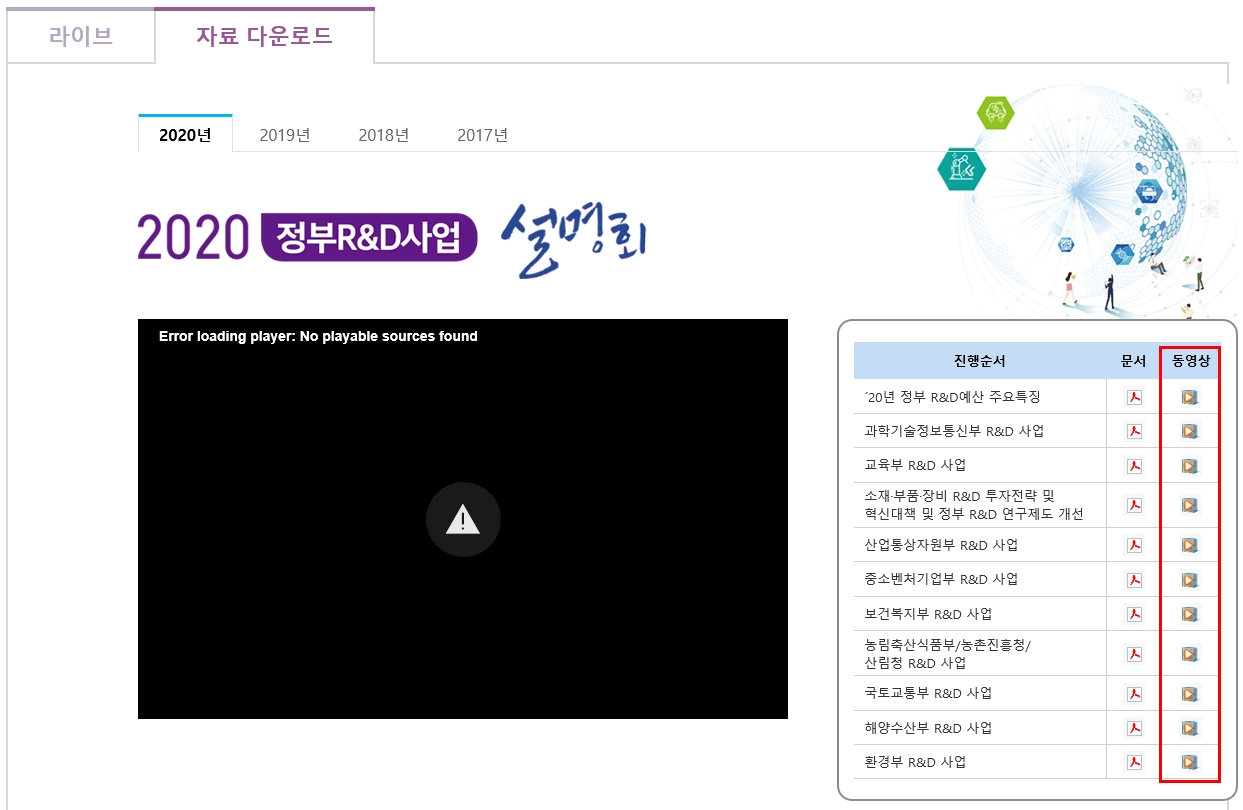Screen dimensions: 1243x810
Task: Play video for 환경부 R&D 사업
Action: (1189, 762)
